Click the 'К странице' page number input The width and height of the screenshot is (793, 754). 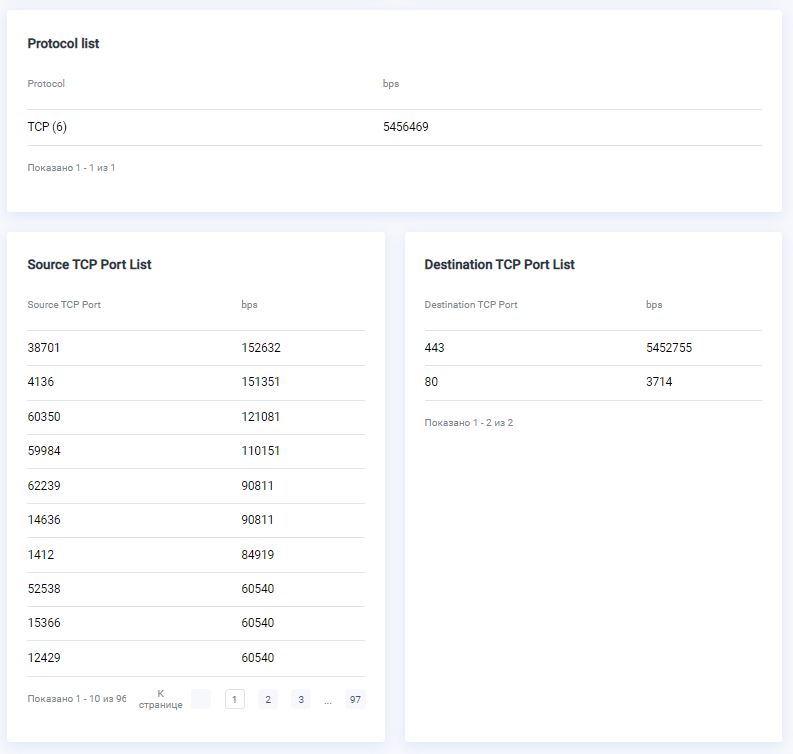tap(201, 700)
